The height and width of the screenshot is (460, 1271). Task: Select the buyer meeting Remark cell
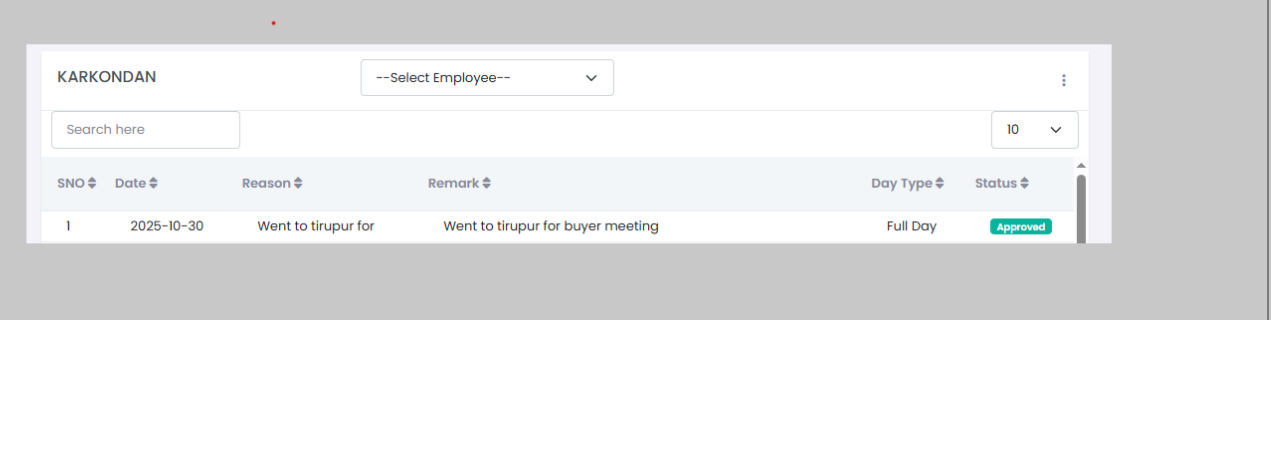(x=551, y=226)
